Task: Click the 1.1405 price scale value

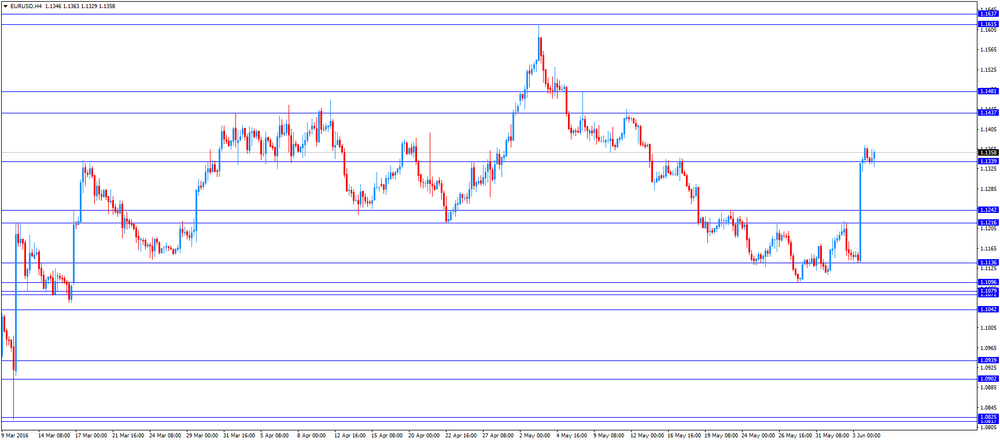Action: point(988,129)
